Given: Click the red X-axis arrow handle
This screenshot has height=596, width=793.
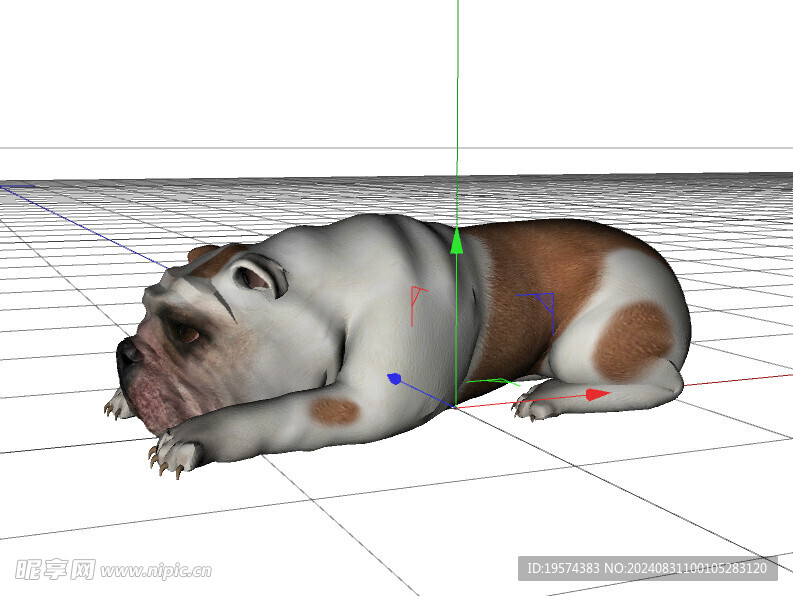Looking at the screenshot, I should point(598,394).
